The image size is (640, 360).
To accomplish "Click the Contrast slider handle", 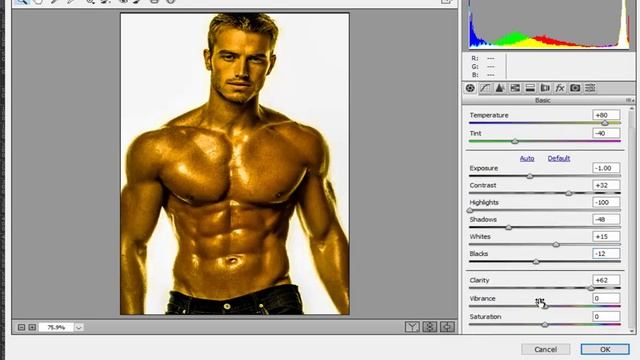I will click(x=569, y=193).
